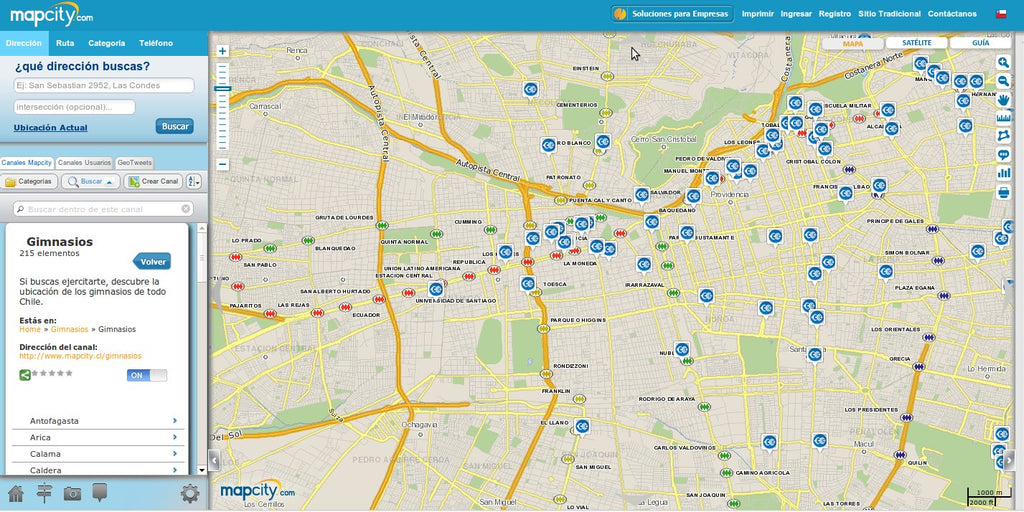This screenshot has height=512, width=1024.
Task: Switch map view to GUÍA
Action: coord(980,43)
